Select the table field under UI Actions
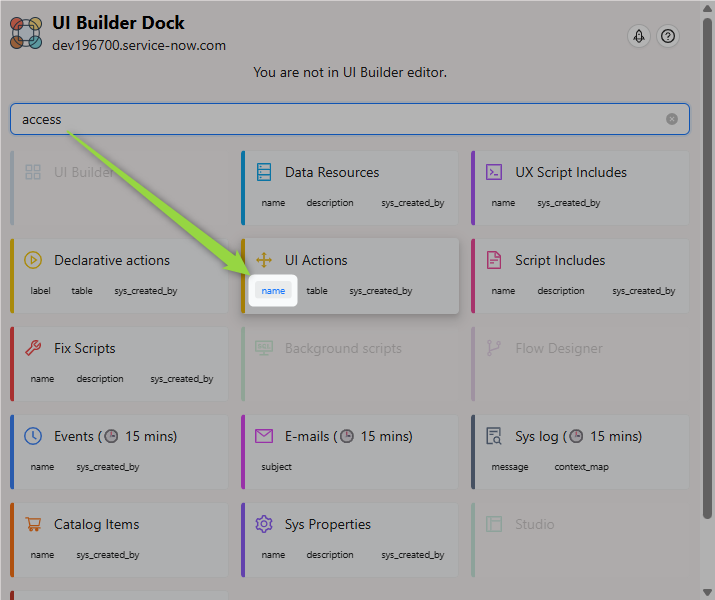This screenshot has height=600, width=715. click(317, 291)
